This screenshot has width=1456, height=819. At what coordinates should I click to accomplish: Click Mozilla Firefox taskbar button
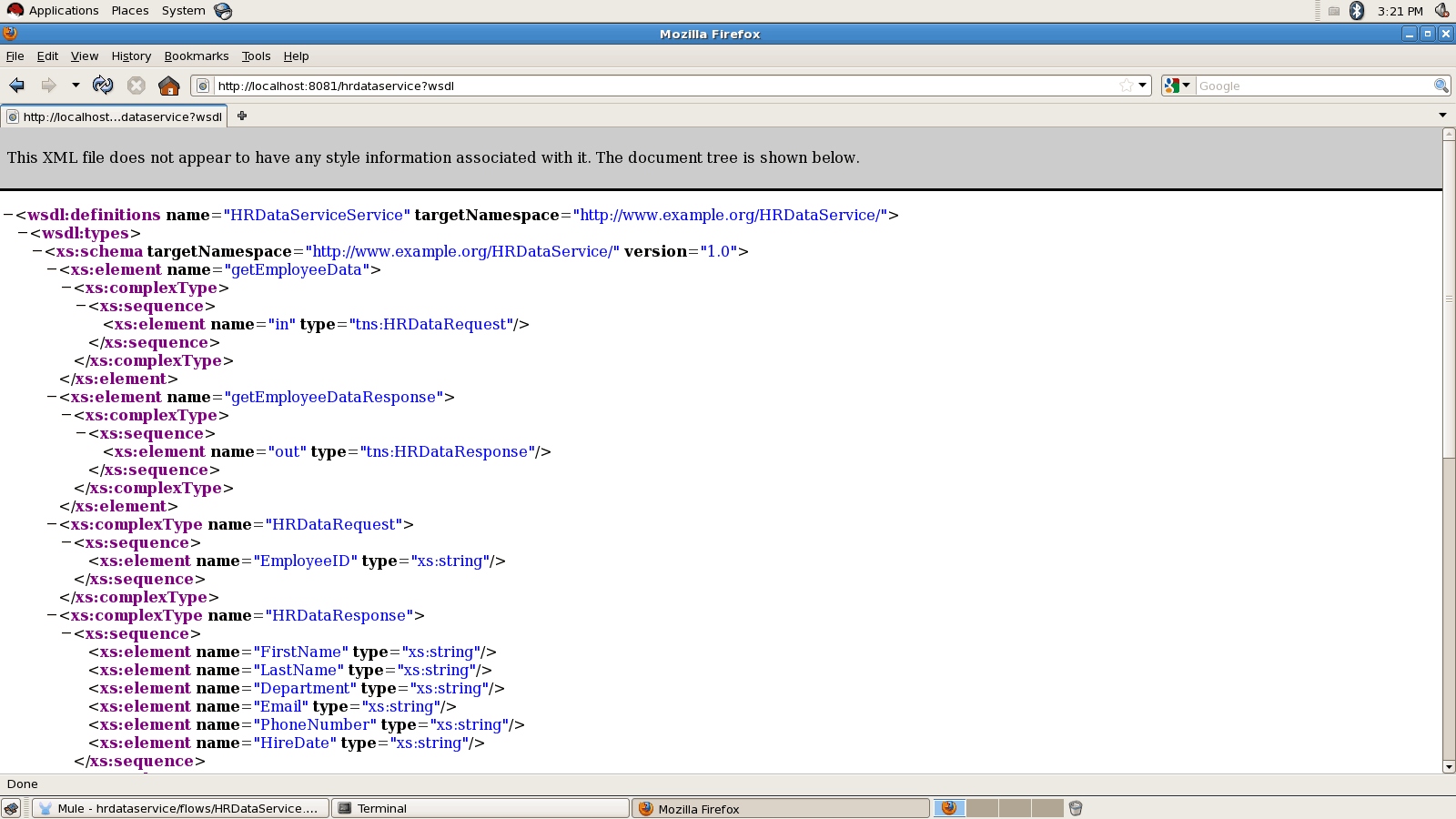click(780, 808)
